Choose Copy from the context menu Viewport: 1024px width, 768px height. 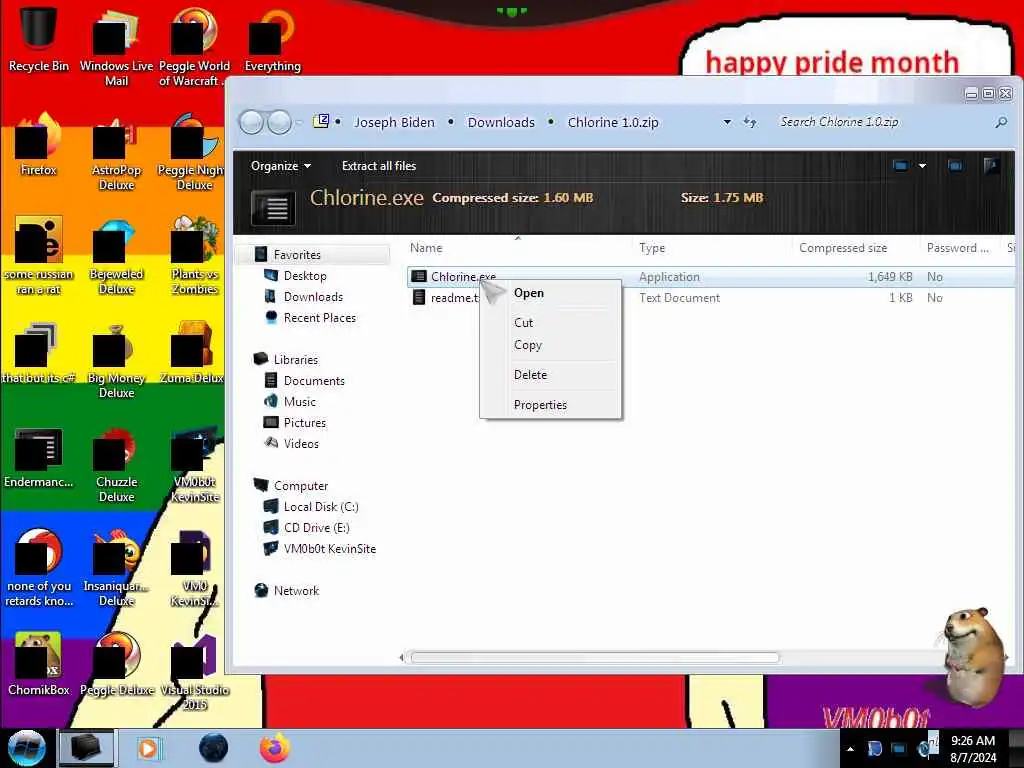(x=528, y=345)
